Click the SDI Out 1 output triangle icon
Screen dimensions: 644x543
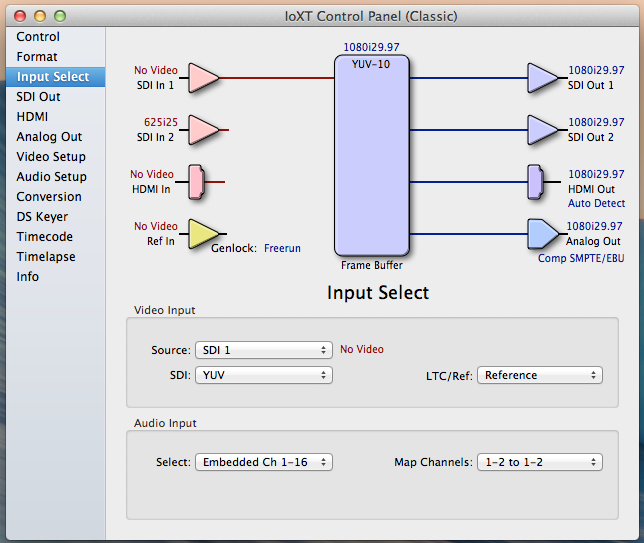point(542,77)
